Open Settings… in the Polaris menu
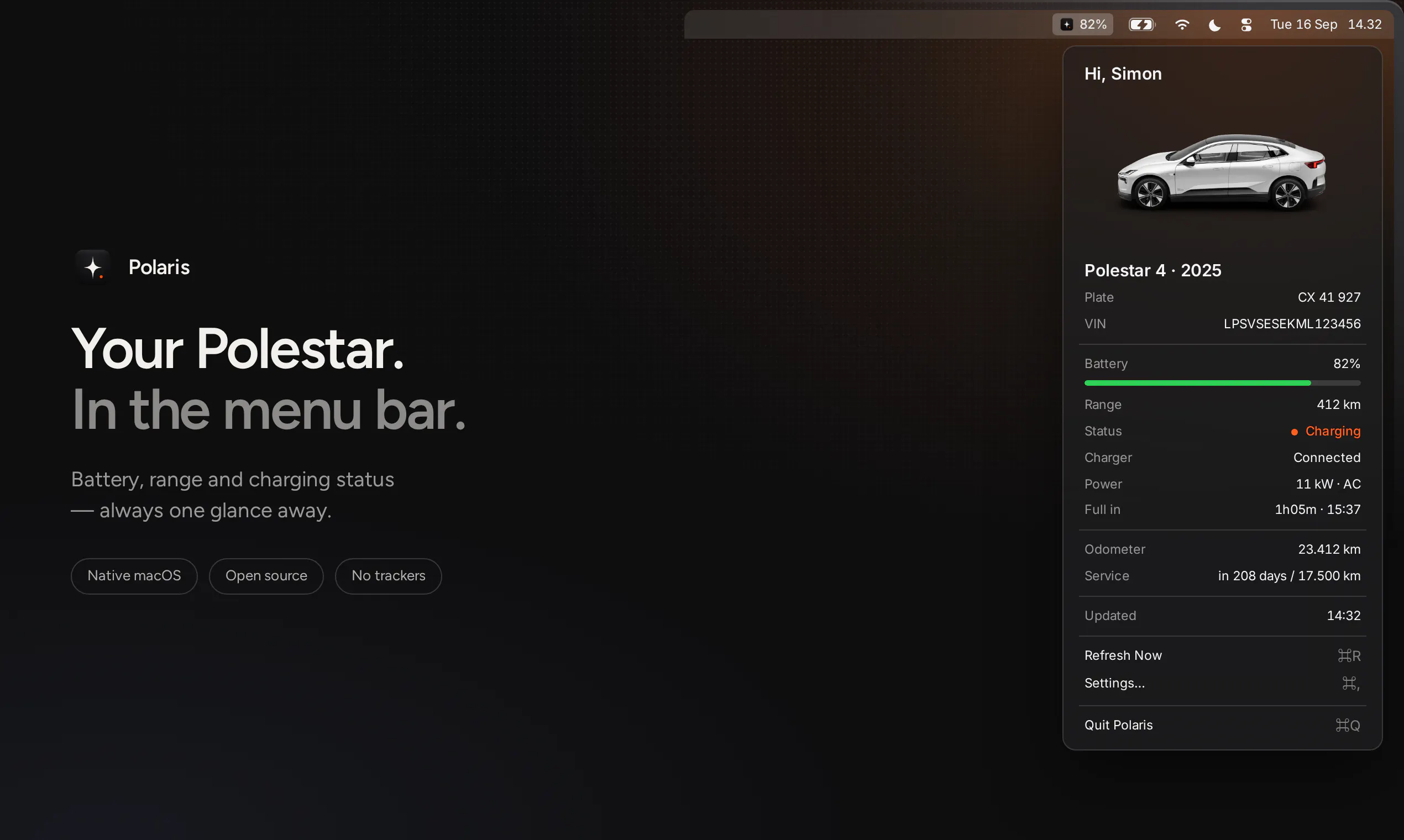 1222,683
